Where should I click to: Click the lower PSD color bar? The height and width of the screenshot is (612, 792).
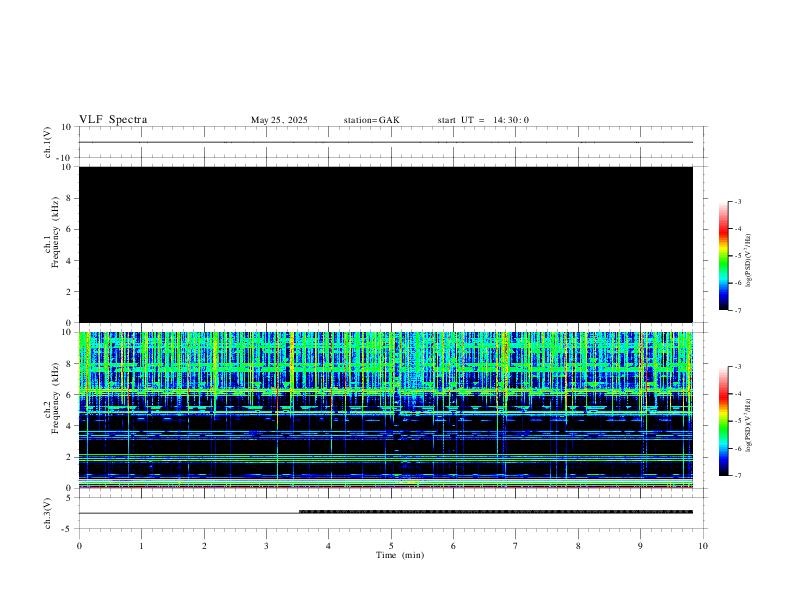(723, 421)
